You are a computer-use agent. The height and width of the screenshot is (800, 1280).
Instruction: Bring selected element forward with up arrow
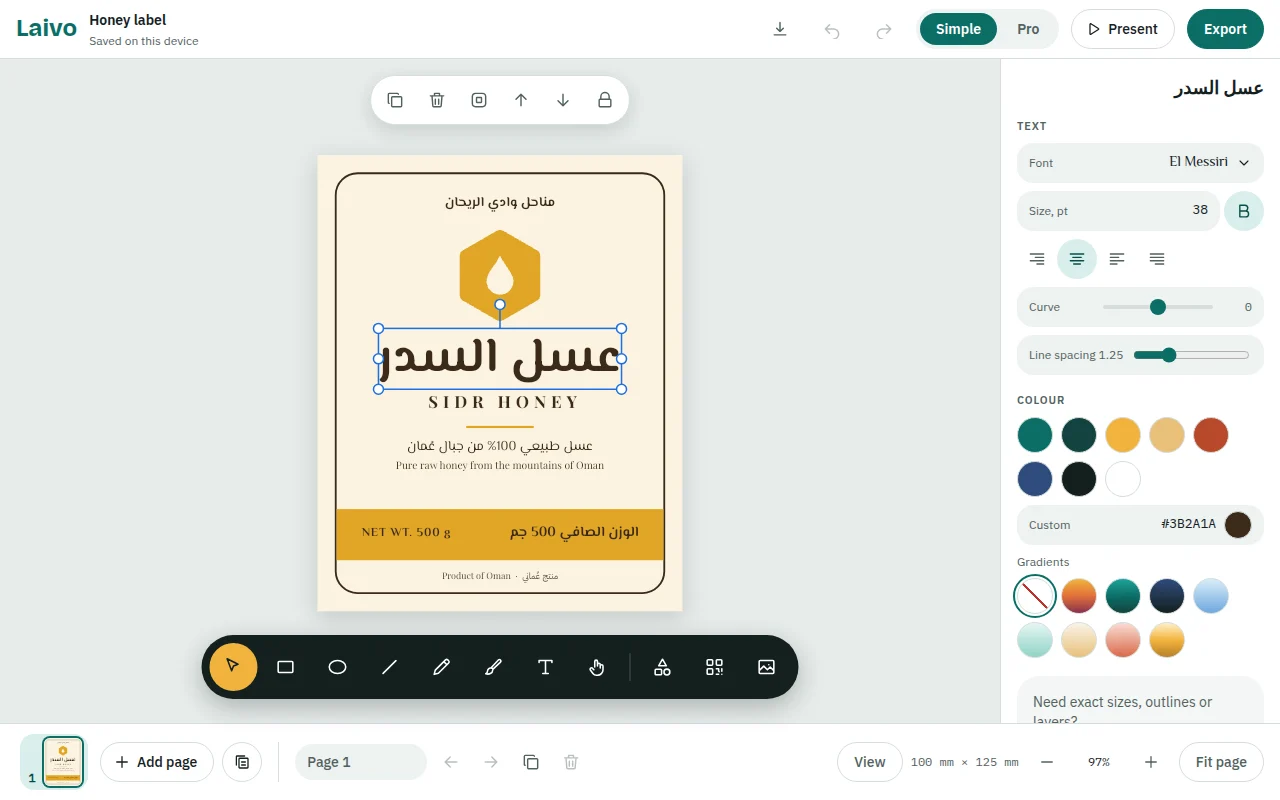point(521,100)
